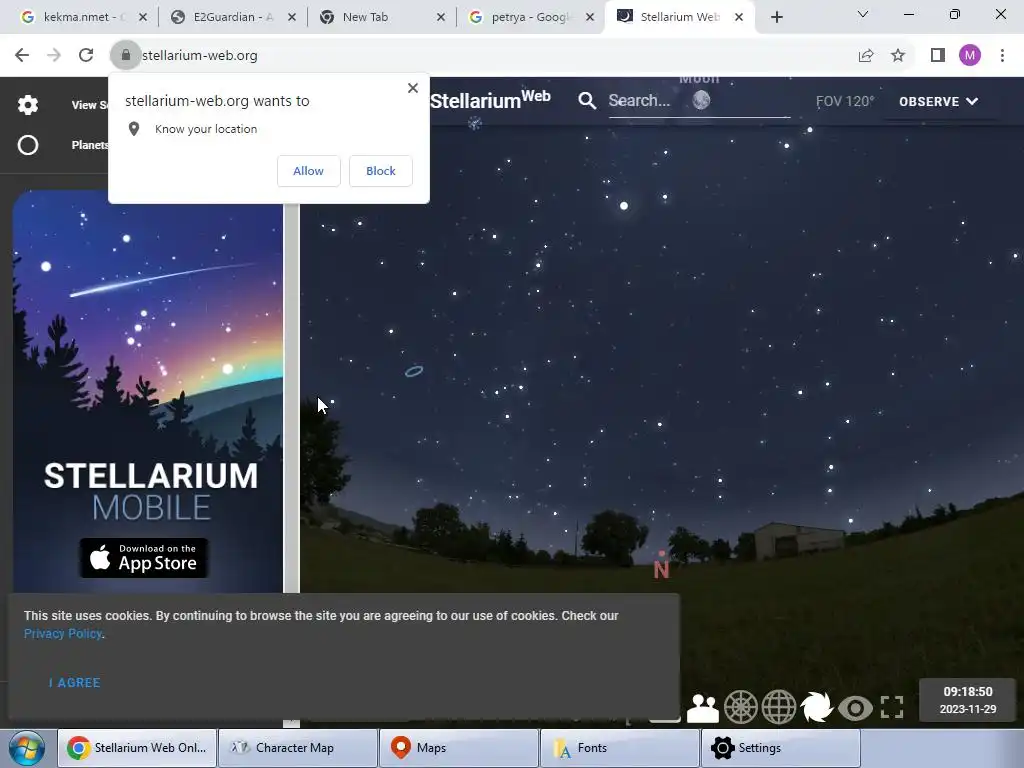Close the kekma.nmet tab
Viewport: 1024px width, 768px height.
click(x=143, y=17)
